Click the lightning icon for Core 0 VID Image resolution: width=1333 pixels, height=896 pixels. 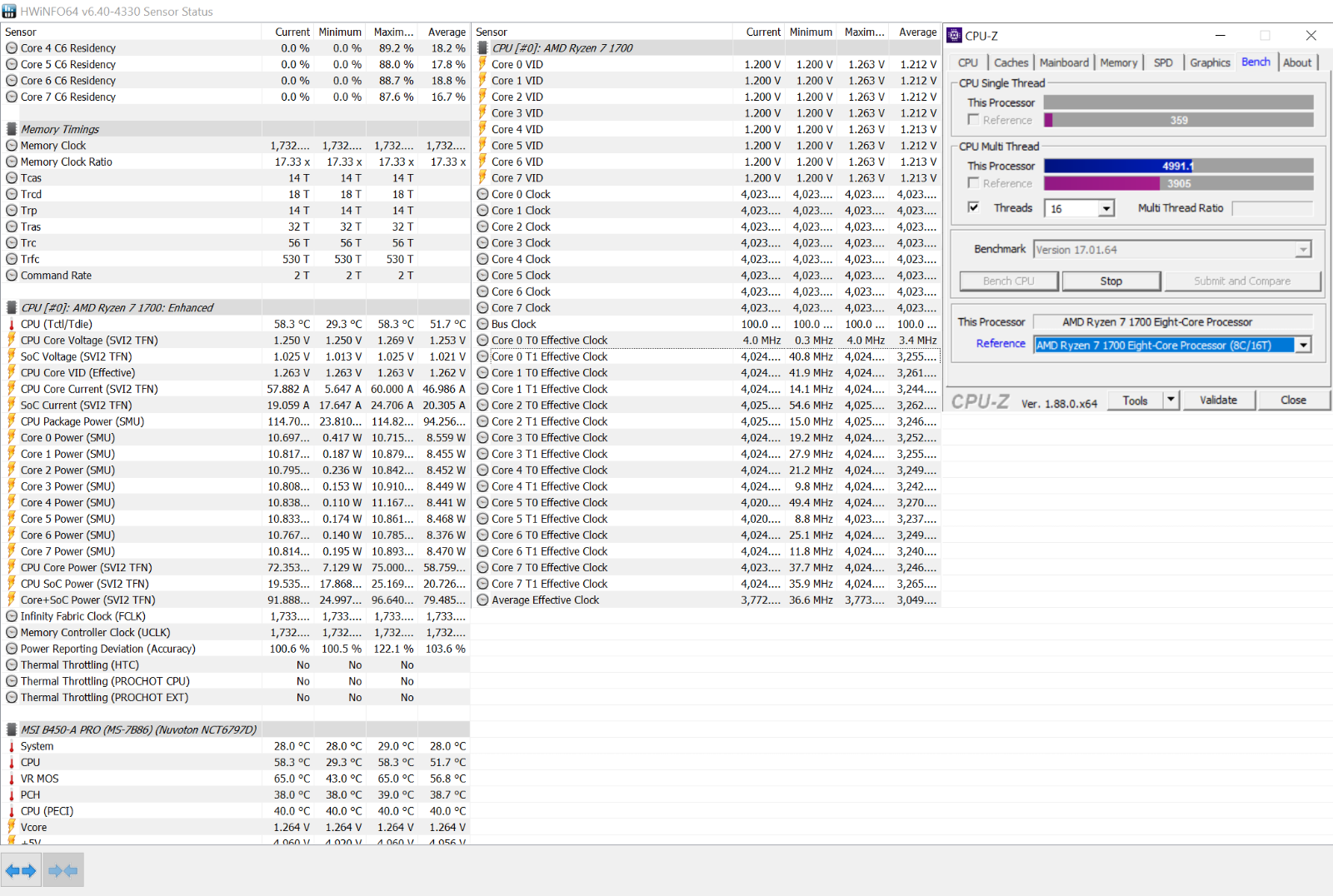tap(482, 64)
